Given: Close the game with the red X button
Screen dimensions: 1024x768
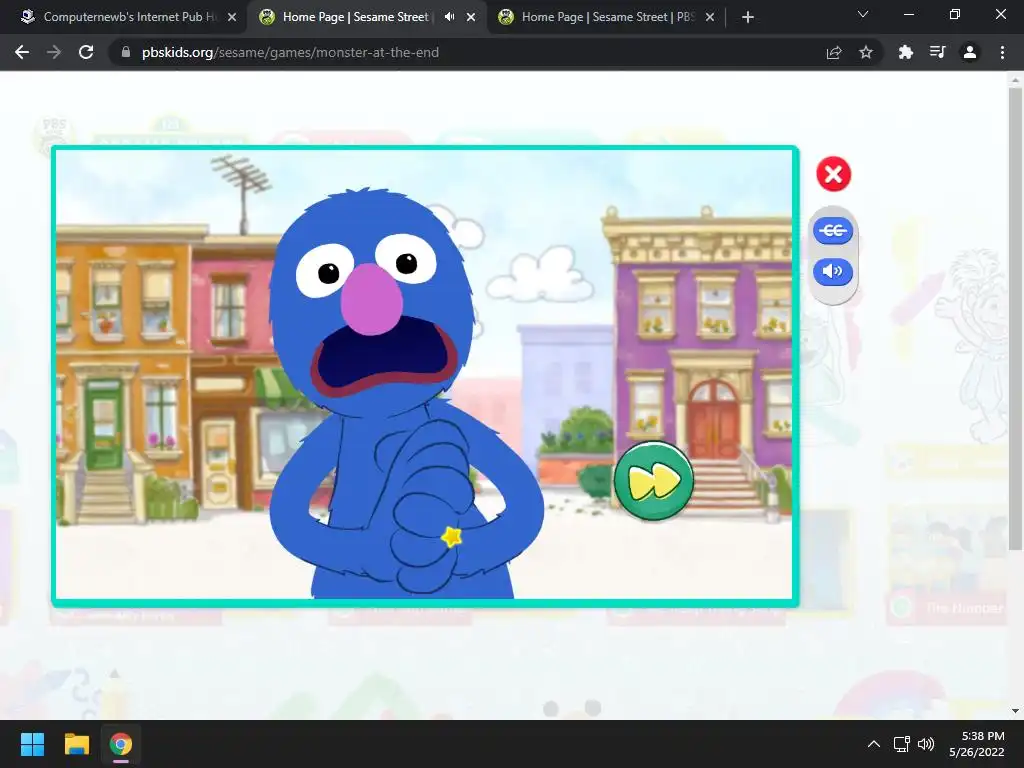Looking at the screenshot, I should (x=833, y=174).
